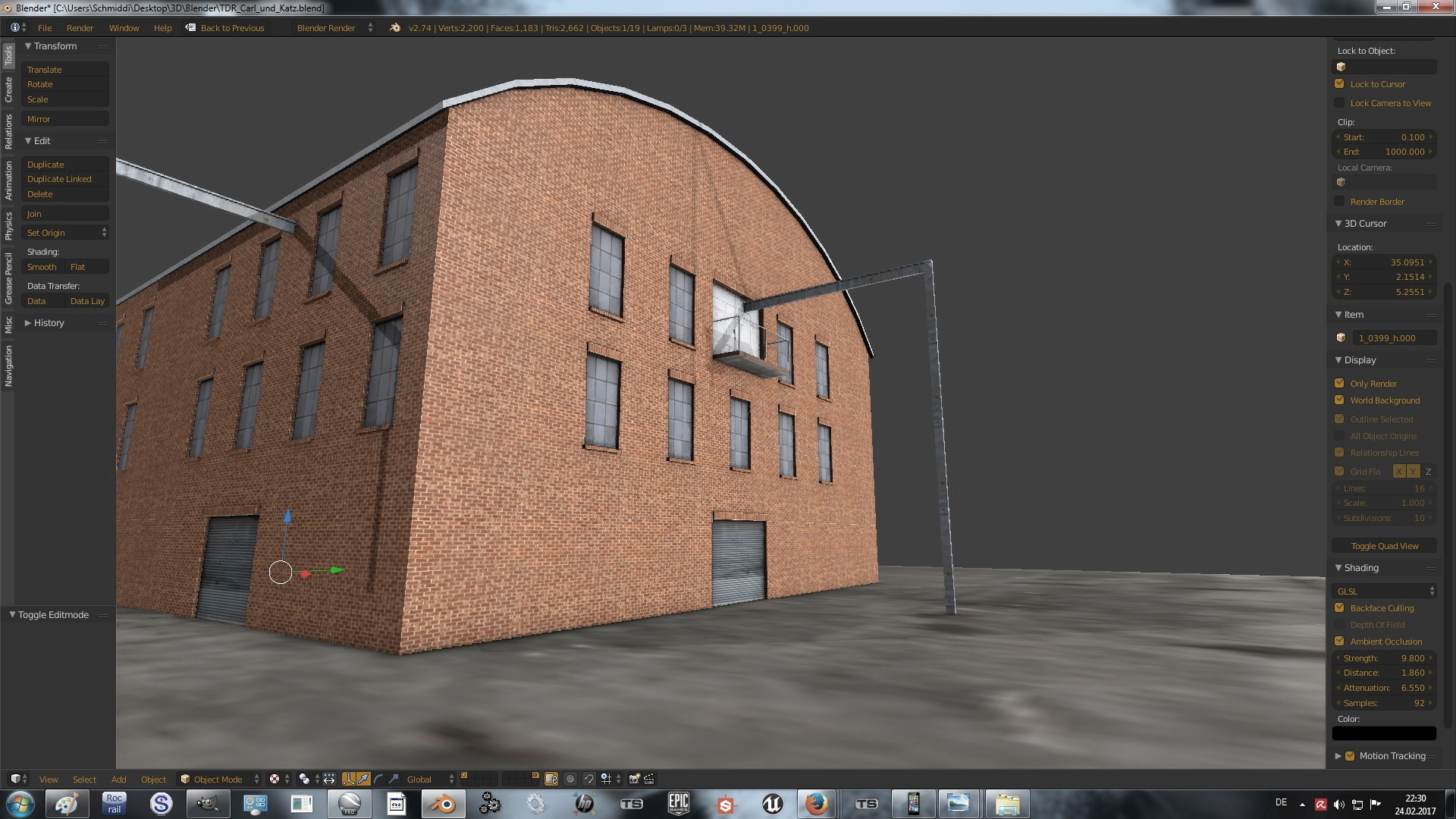Uncheck Backface Culling option

[x=1339, y=608]
